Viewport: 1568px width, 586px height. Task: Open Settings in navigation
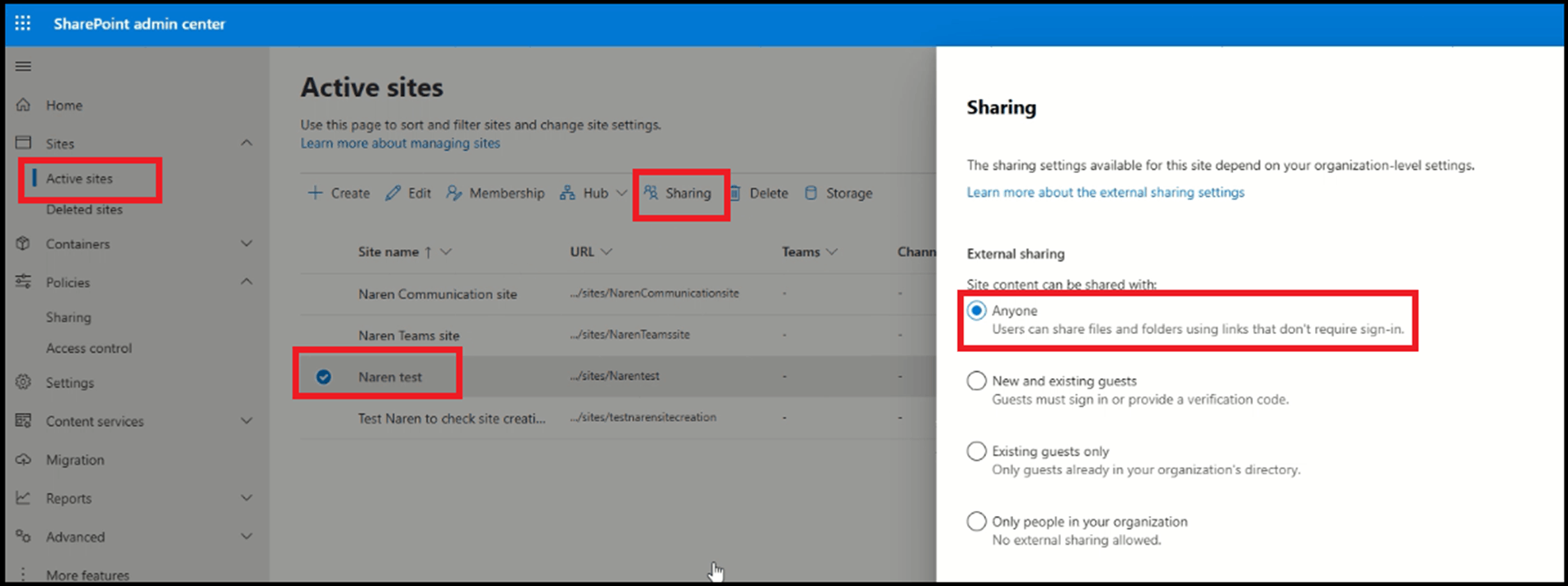[x=70, y=382]
